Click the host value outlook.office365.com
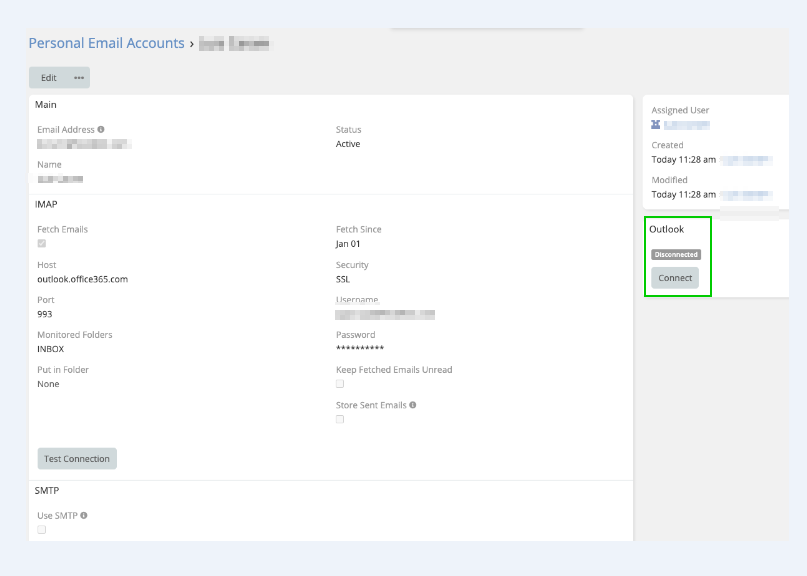Image resolution: width=807 pixels, height=576 pixels. click(x=83, y=280)
